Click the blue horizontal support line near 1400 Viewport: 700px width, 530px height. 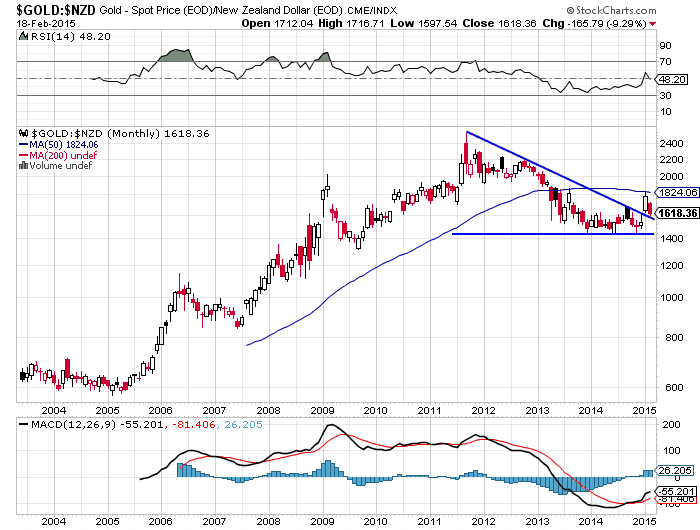550,234
